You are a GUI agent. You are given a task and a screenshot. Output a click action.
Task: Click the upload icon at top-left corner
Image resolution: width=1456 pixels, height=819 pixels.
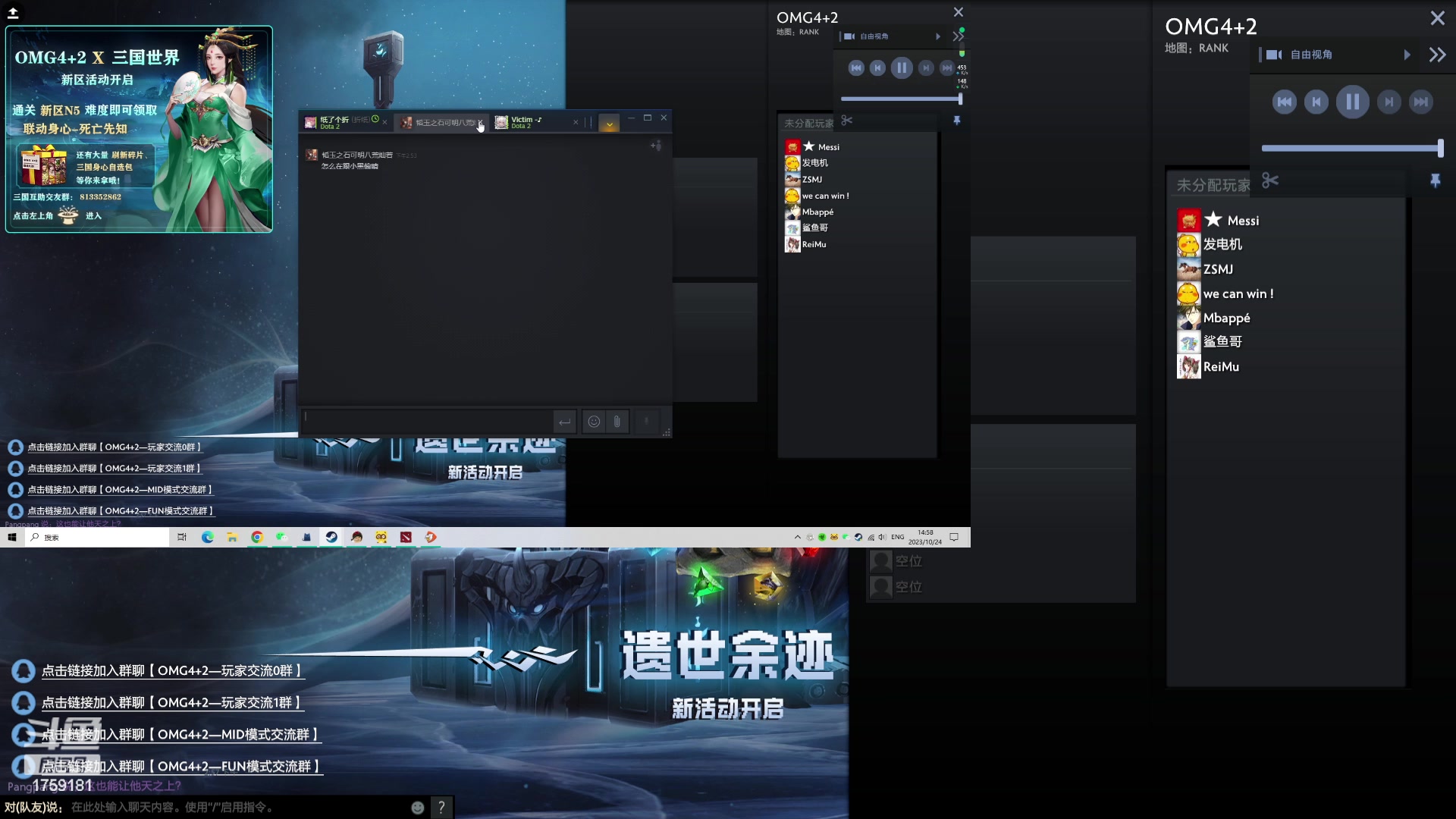(13, 11)
